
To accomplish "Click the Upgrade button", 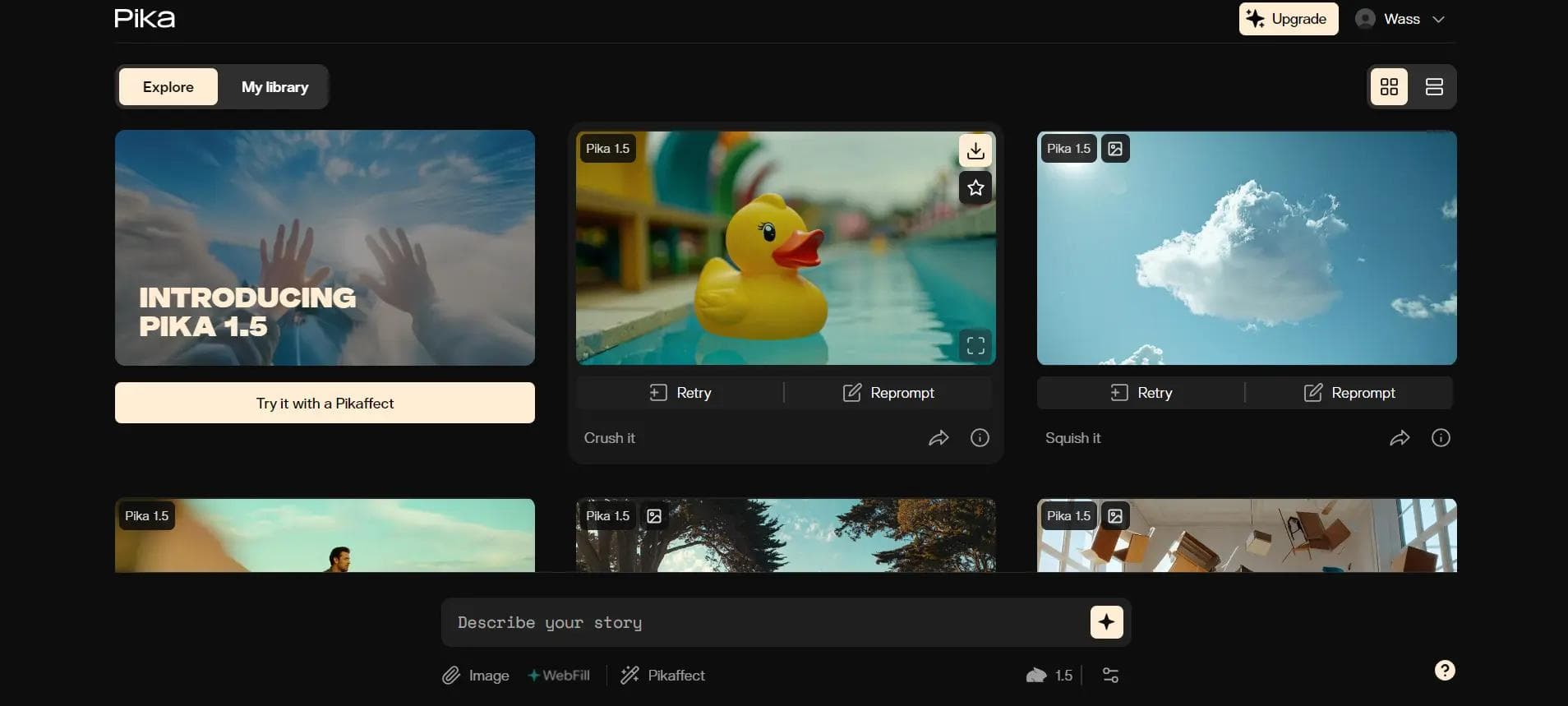I will click(x=1288, y=19).
